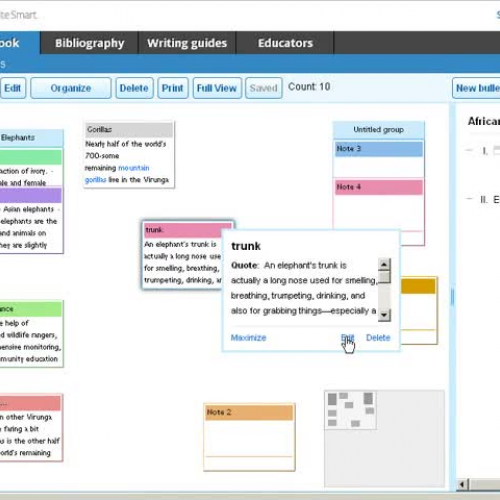The height and width of the screenshot is (500, 500).
Task: Click the Edit toolbar button
Action: [x=13, y=88]
